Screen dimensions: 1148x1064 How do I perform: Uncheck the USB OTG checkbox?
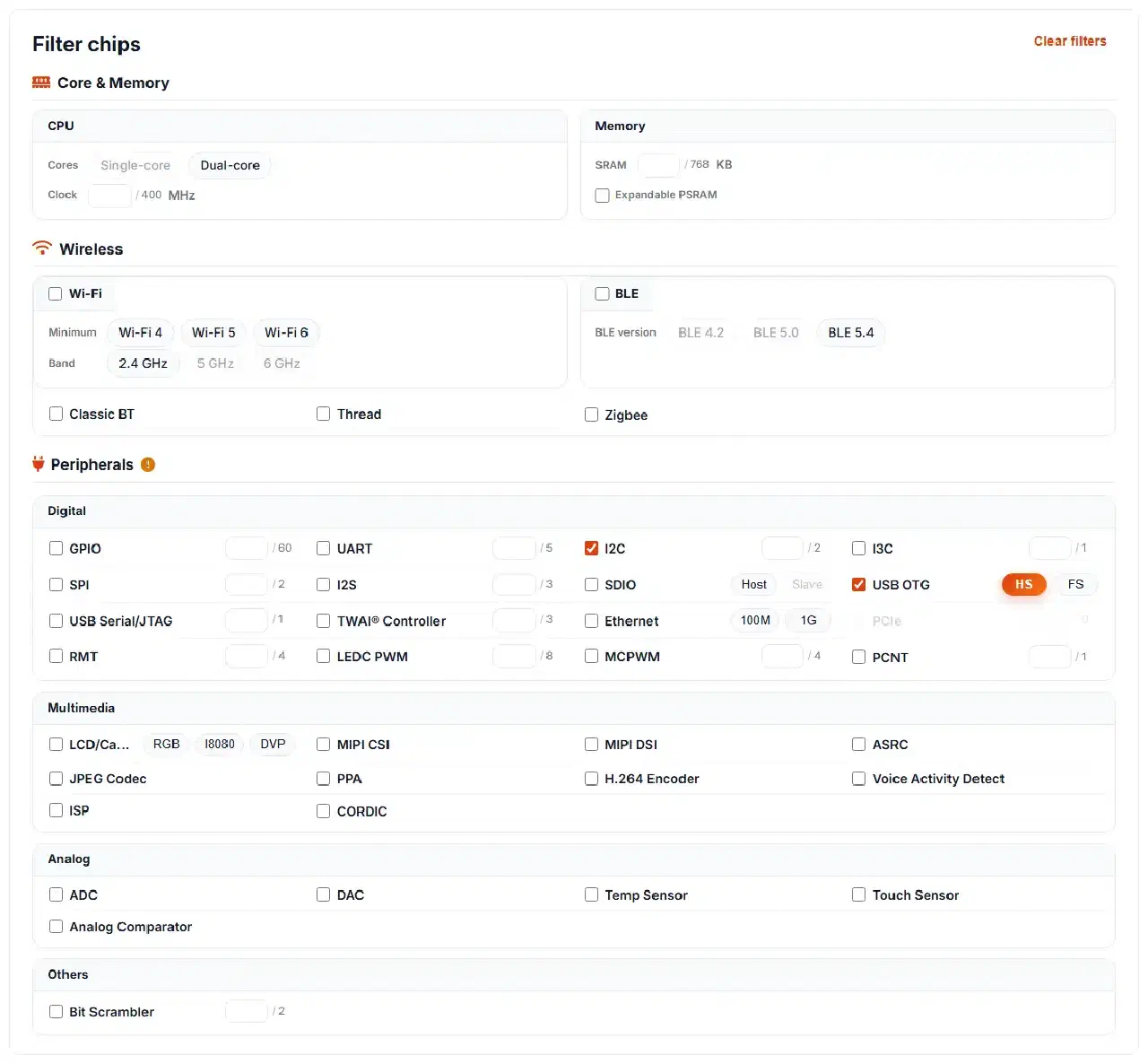859,585
